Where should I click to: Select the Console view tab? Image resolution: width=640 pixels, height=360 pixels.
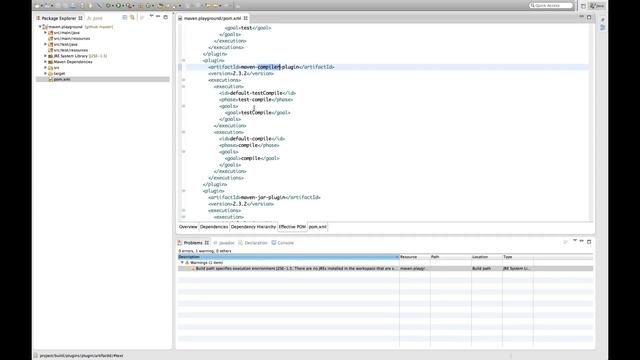(x=283, y=242)
